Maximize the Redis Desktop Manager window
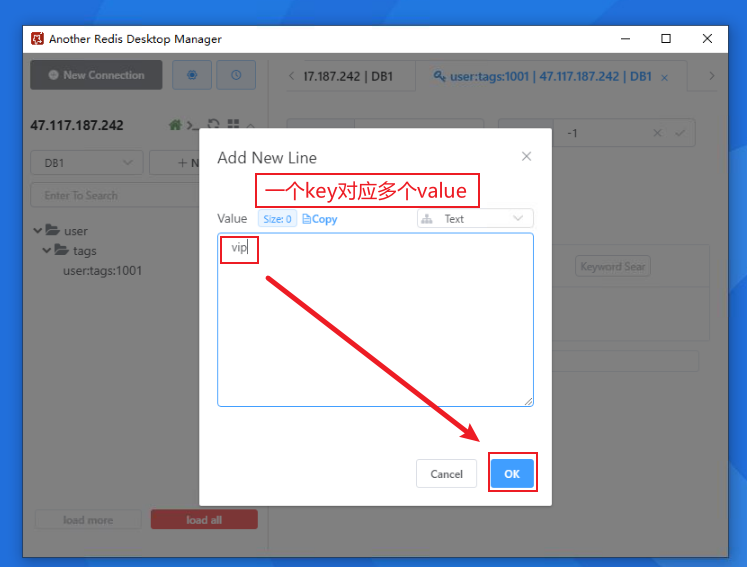Viewport: 747px width, 567px height. coord(666,39)
